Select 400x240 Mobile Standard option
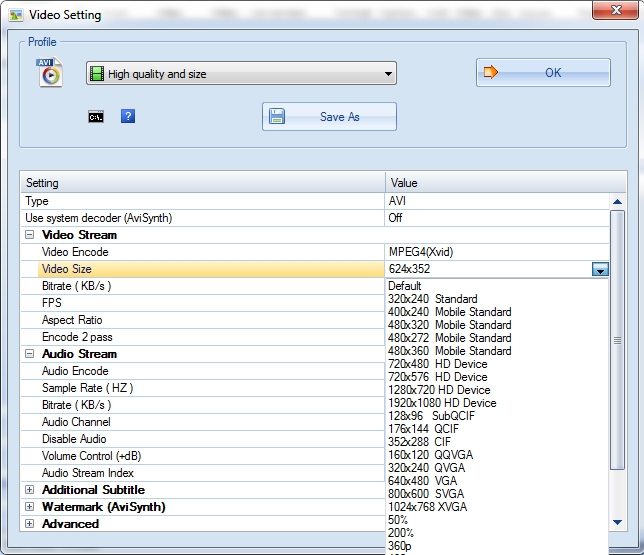Image resolution: width=644 pixels, height=555 pixels. [497, 312]
